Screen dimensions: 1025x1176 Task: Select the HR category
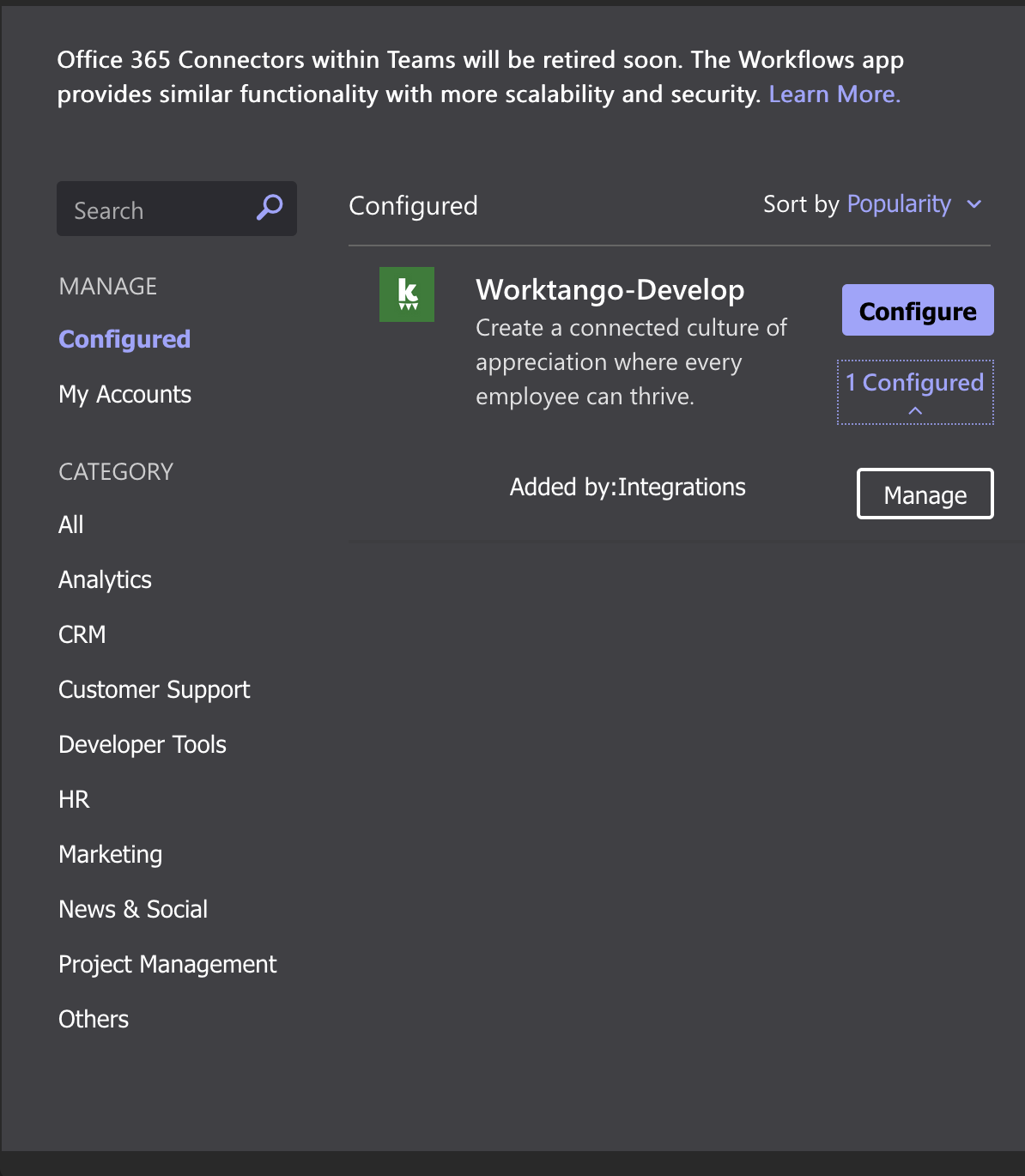click(x=74, y=799)
